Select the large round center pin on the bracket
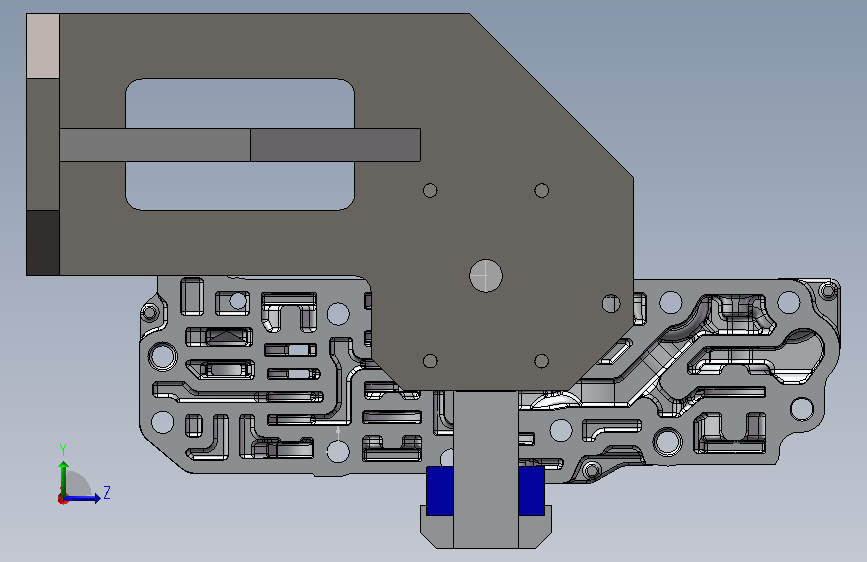867x562 pixels. (486, 275)
